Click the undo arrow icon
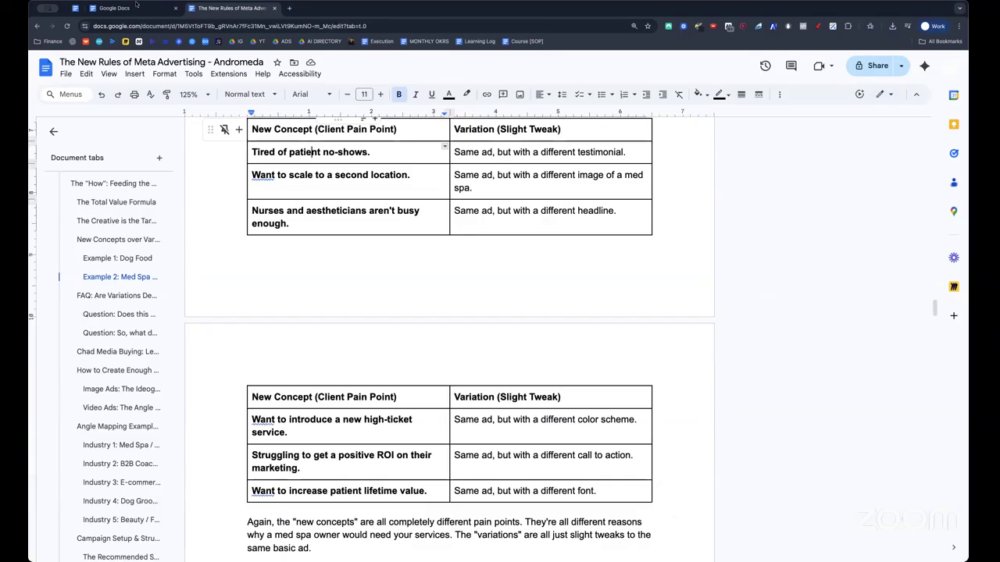Screen dimensions: 1000x562 [x=101, y=94]
